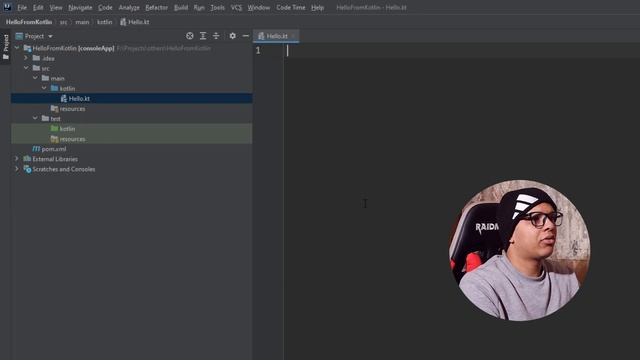Expand Scratches and Consoles node
640x360 pixels.
point(17,169)
